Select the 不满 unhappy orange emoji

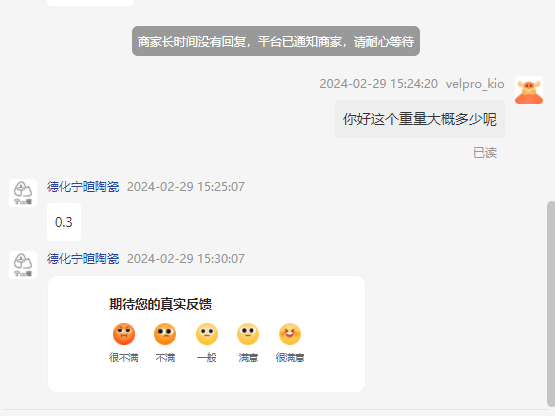click(165, 334)
